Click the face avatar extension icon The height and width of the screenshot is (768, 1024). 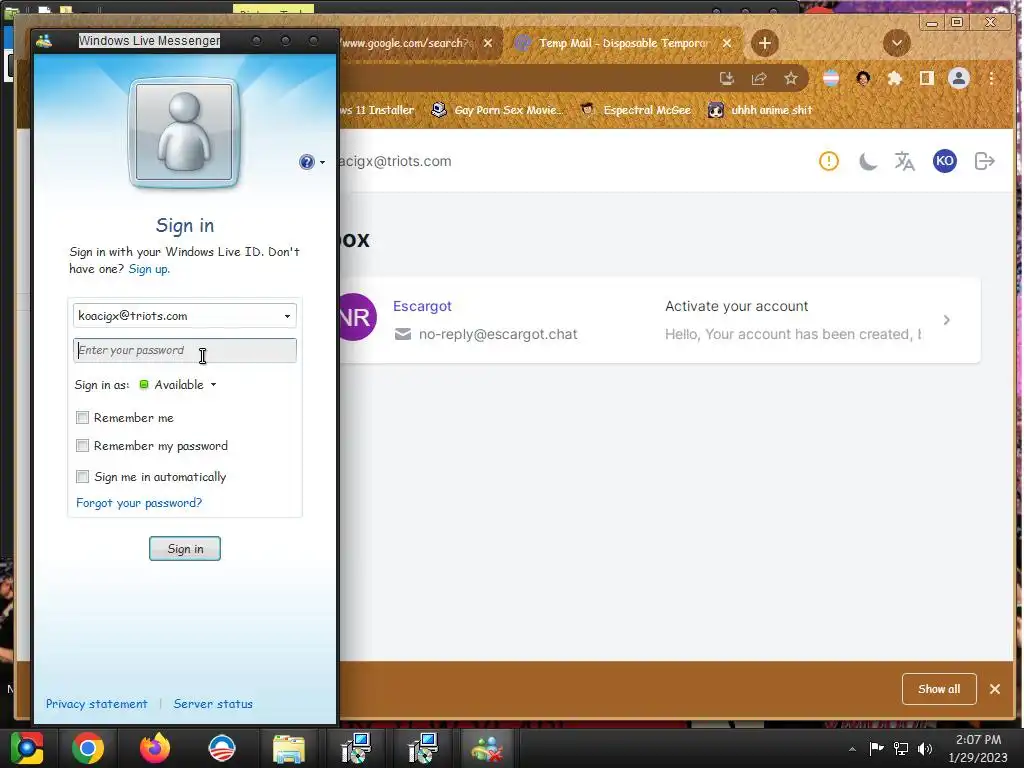(863, 79)
